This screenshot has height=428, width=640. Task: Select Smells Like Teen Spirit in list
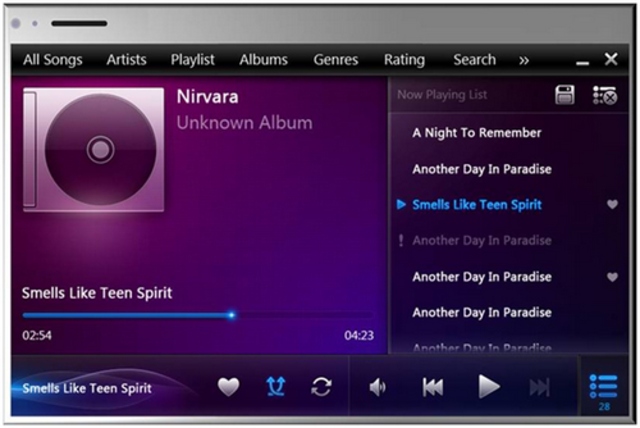click(x=477, y=204)
